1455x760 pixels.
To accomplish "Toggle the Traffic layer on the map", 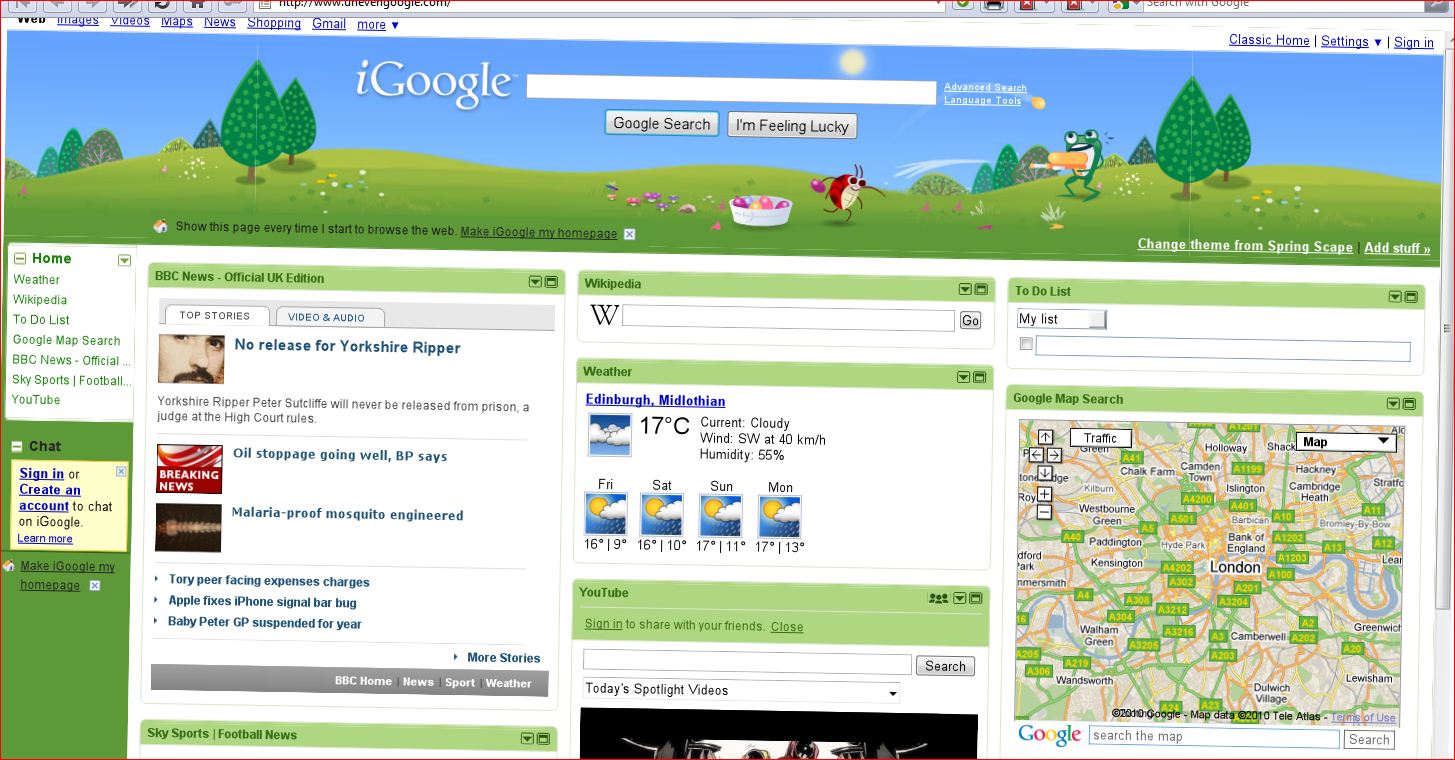I will click(x=1100, y=438).
